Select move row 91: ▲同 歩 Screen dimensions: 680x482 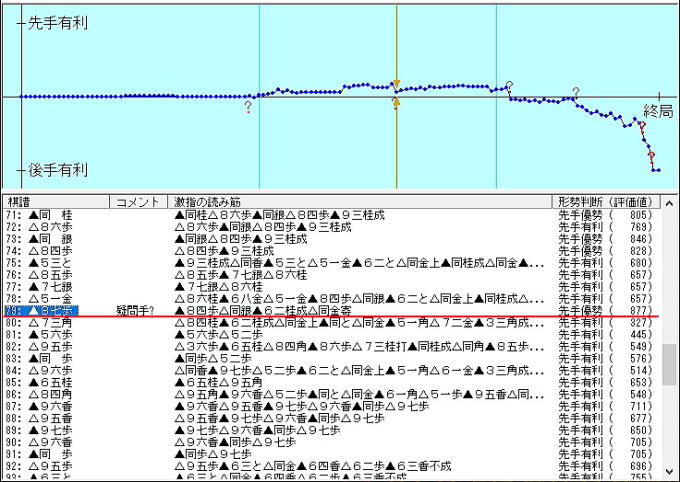[x=331, y=454]
